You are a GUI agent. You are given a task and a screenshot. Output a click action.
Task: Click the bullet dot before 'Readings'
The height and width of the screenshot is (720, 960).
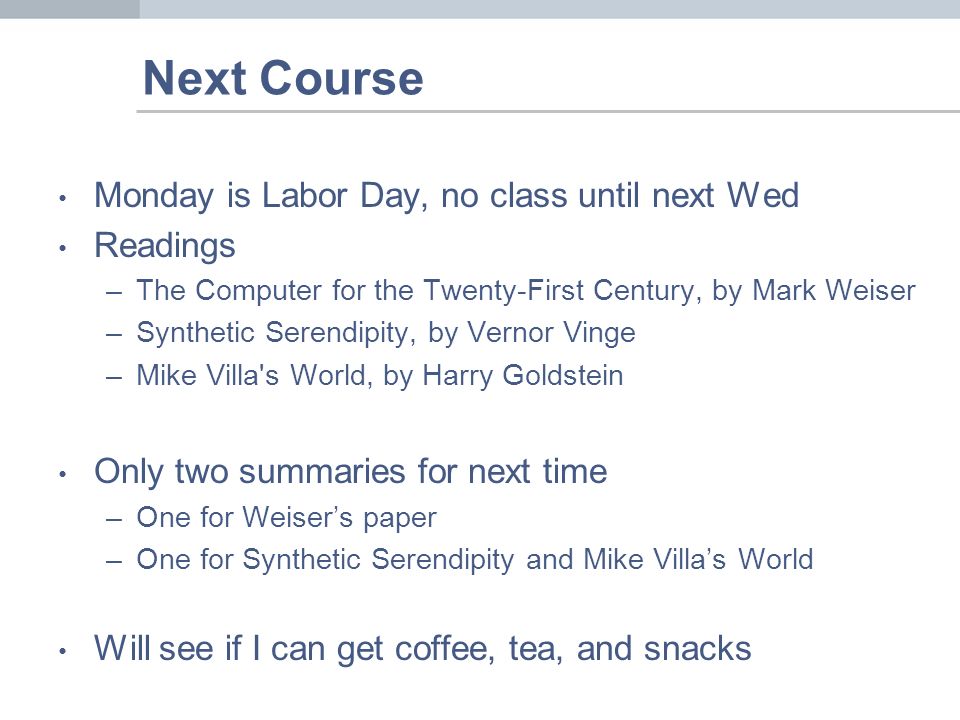(x=62, y=248)
